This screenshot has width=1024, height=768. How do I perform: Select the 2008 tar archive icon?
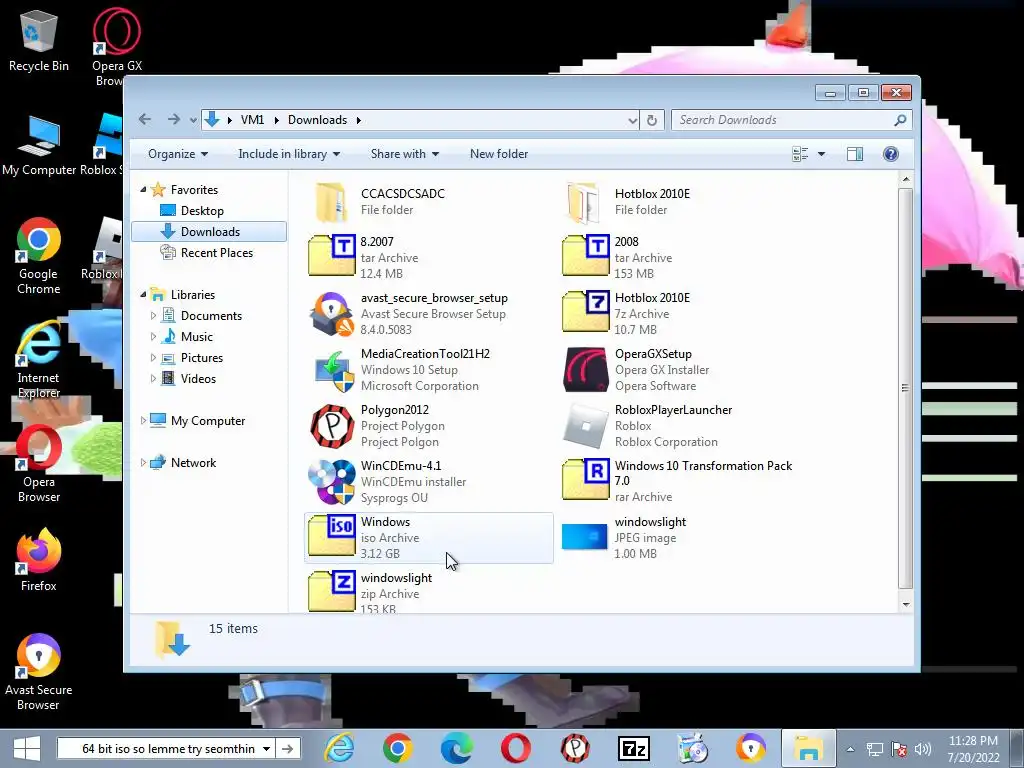585,256
